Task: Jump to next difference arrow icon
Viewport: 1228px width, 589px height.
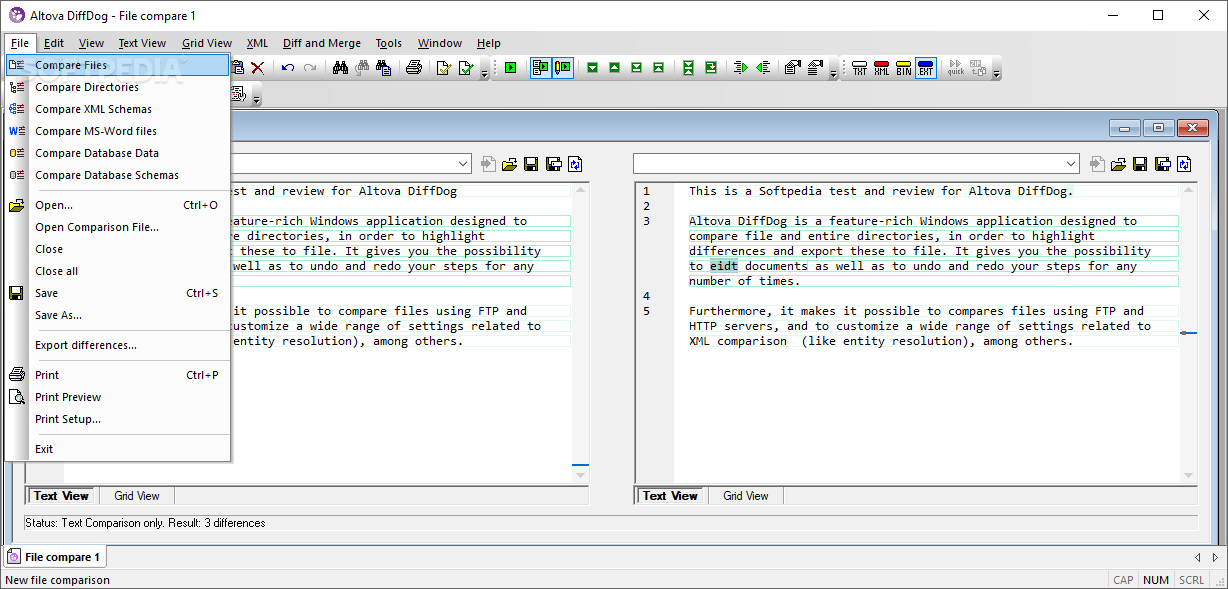Action: 592,68
